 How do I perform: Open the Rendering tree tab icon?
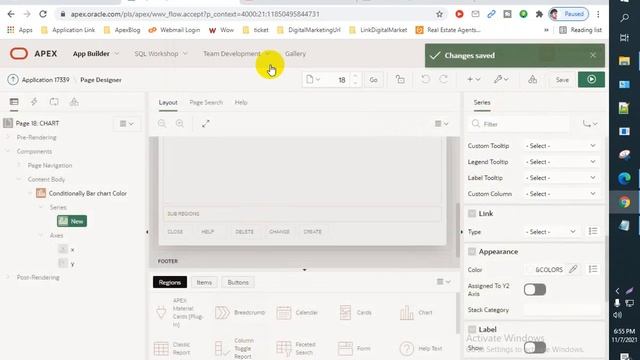[14, 102]
